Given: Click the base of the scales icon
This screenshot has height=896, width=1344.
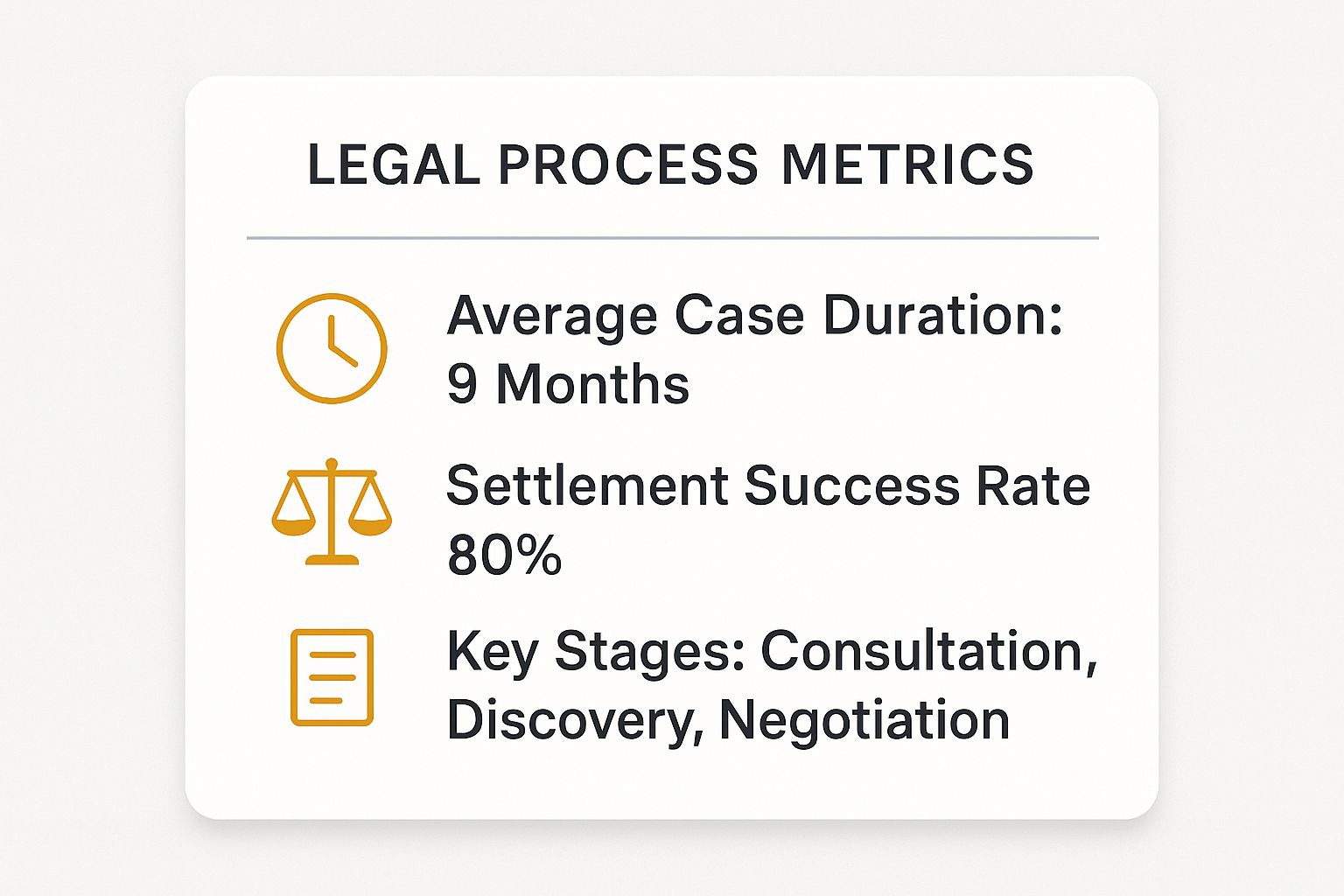Looking at the screenshot, I should [332, 559].
